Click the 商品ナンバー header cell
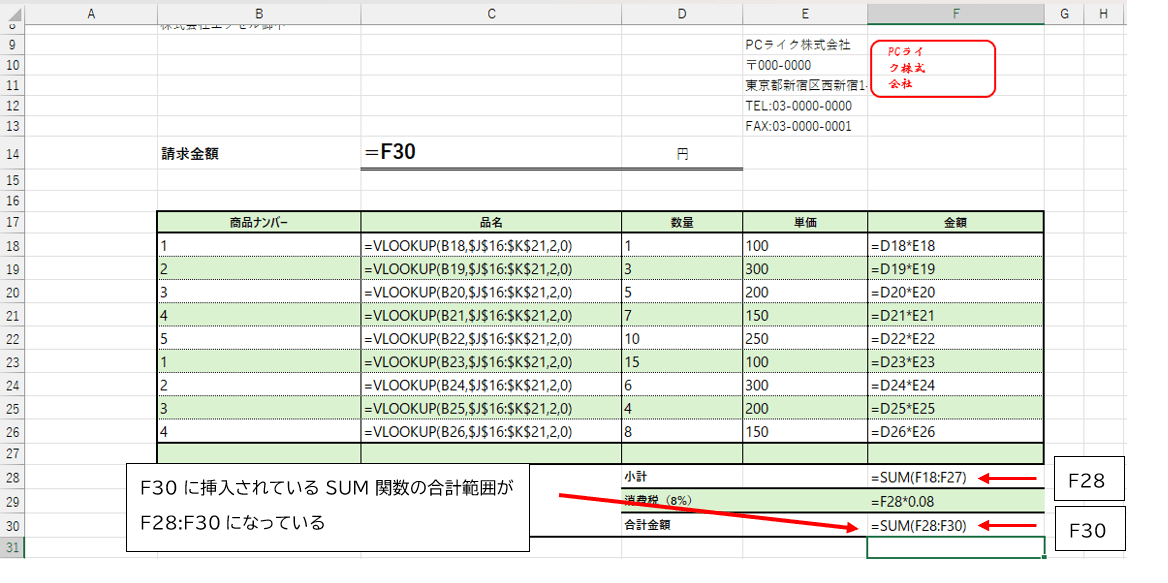The height and width of the screenshot is (583, 1168). tap(258, 222)
